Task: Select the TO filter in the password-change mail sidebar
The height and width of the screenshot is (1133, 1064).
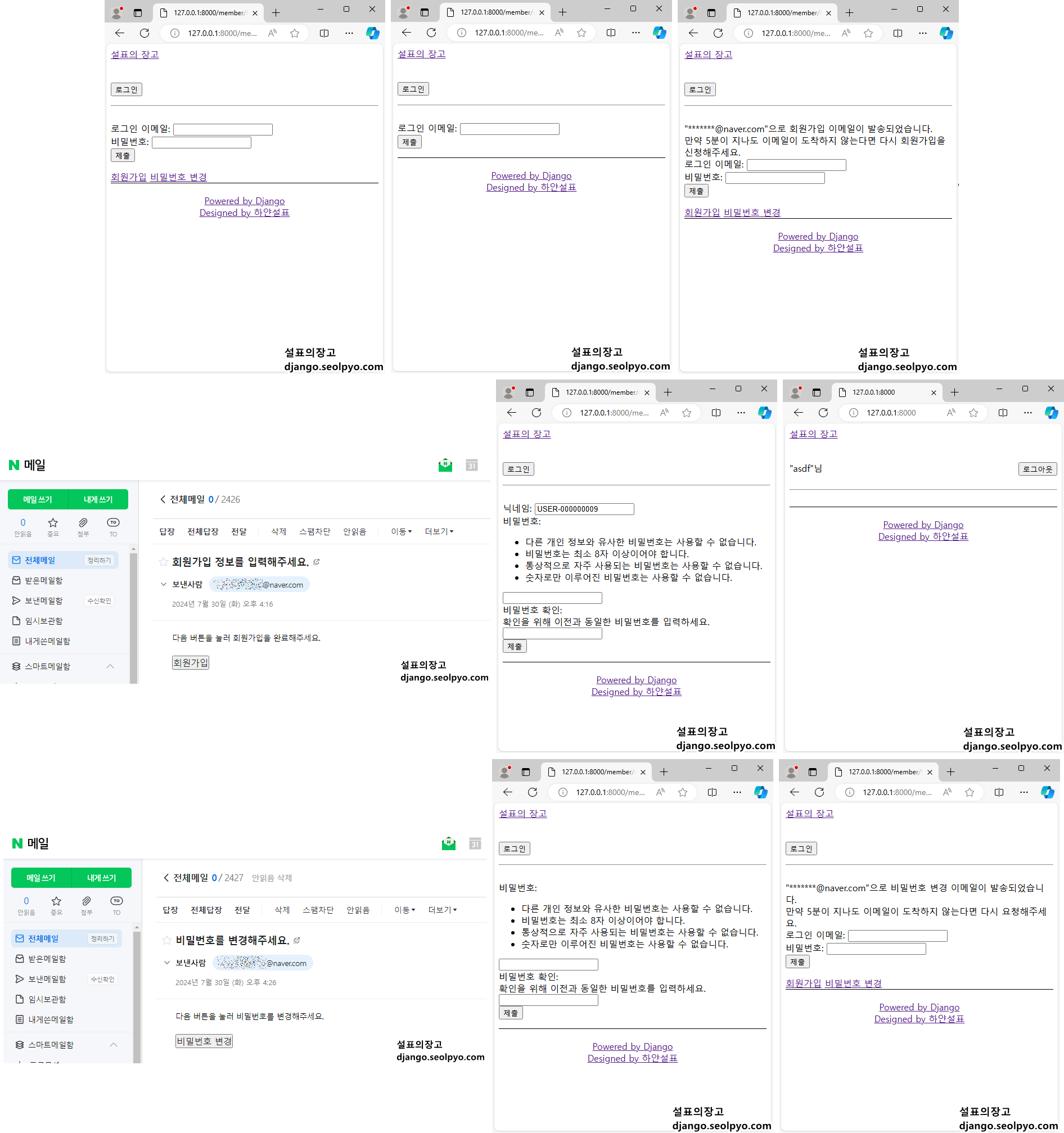Action: [x=117, y=906]
